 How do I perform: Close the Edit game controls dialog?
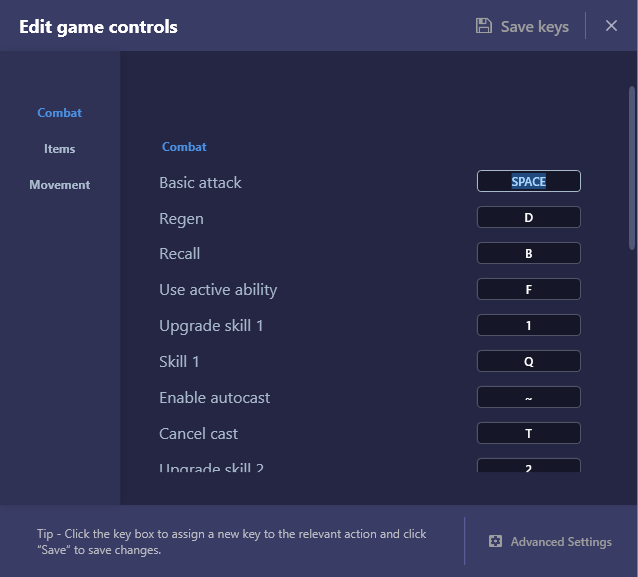click(x=611, y=26)
